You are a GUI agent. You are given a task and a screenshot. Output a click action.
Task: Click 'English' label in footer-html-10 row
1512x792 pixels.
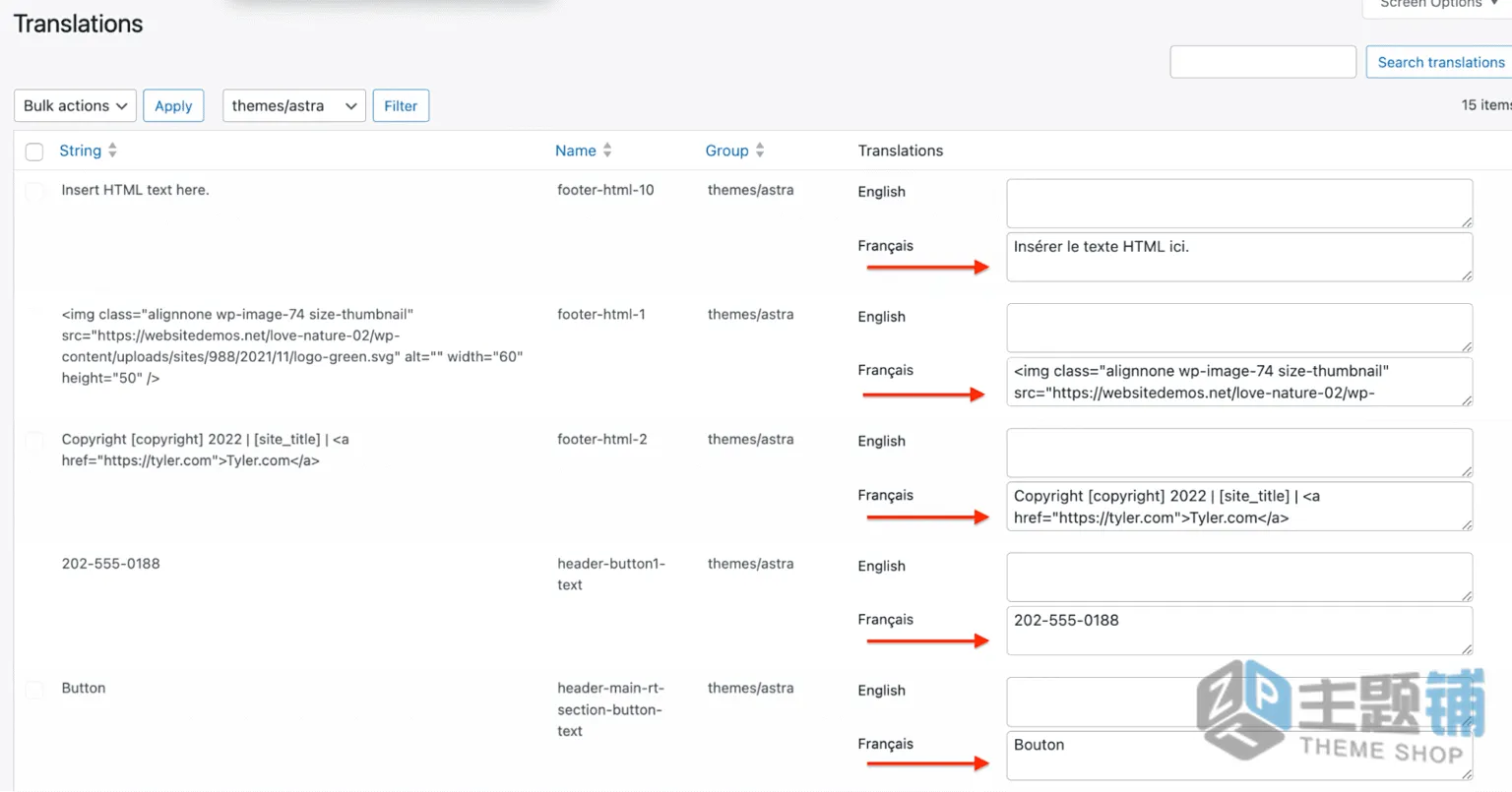[881, 192]
